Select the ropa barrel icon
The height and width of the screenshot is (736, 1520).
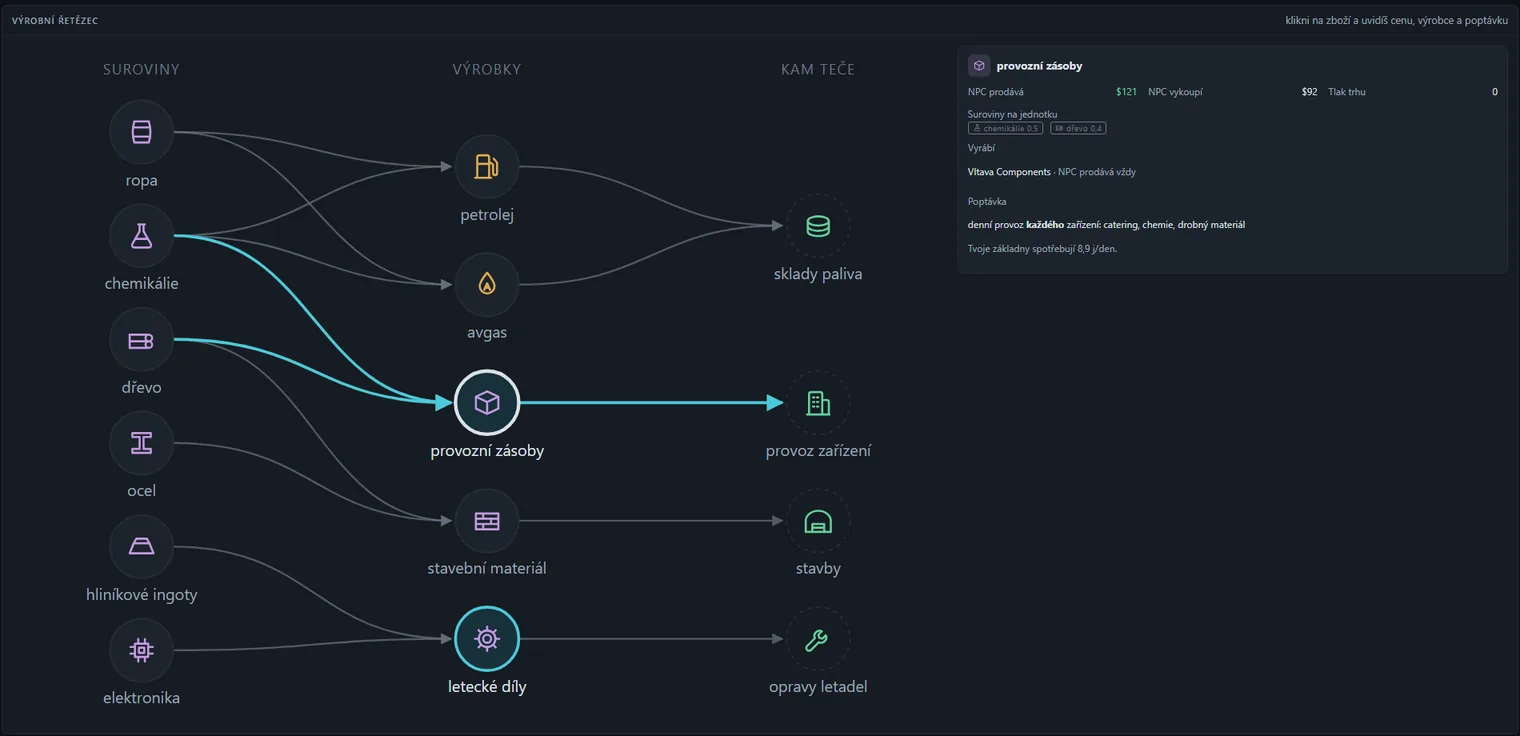(x=141, y=132)
